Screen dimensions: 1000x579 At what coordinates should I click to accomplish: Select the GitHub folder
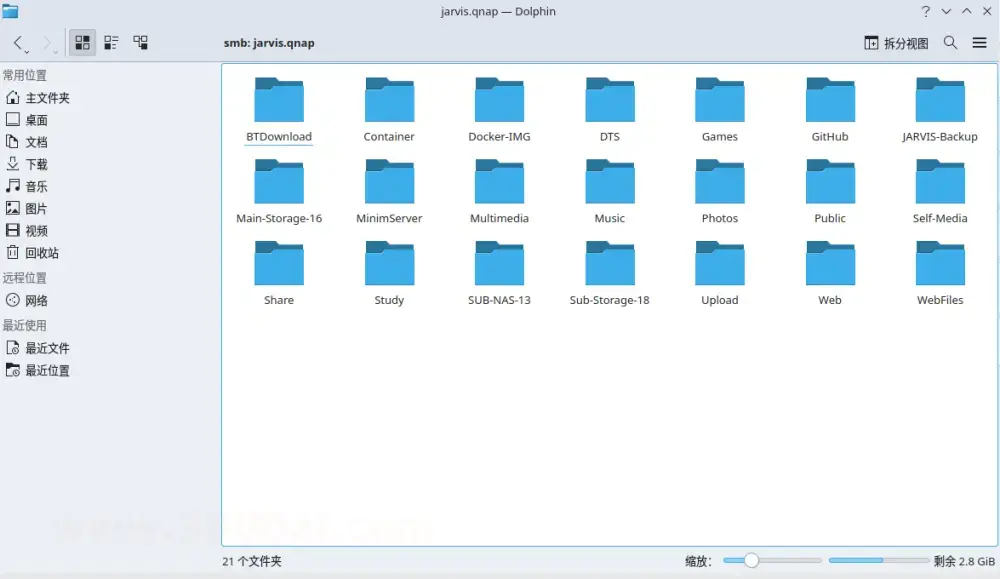830,109
